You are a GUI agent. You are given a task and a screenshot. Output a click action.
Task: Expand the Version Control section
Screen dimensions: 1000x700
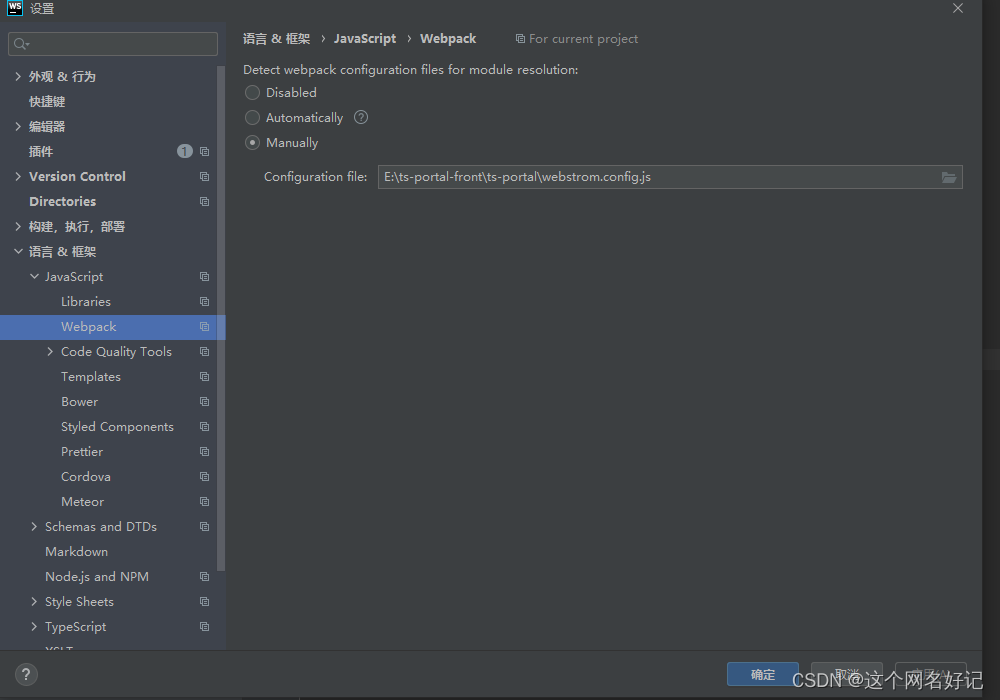point(18,177)
